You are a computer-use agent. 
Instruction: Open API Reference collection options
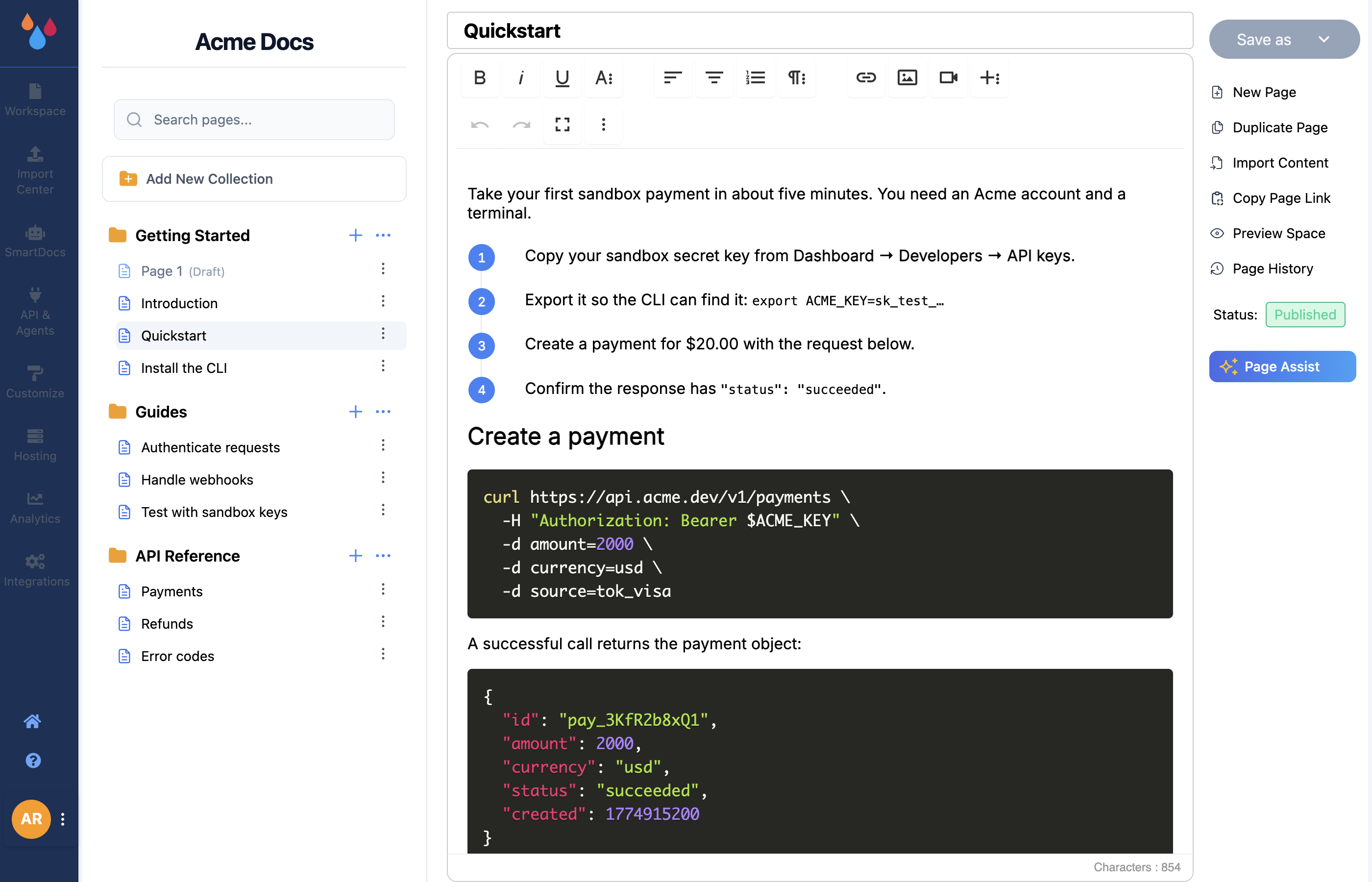383,556
